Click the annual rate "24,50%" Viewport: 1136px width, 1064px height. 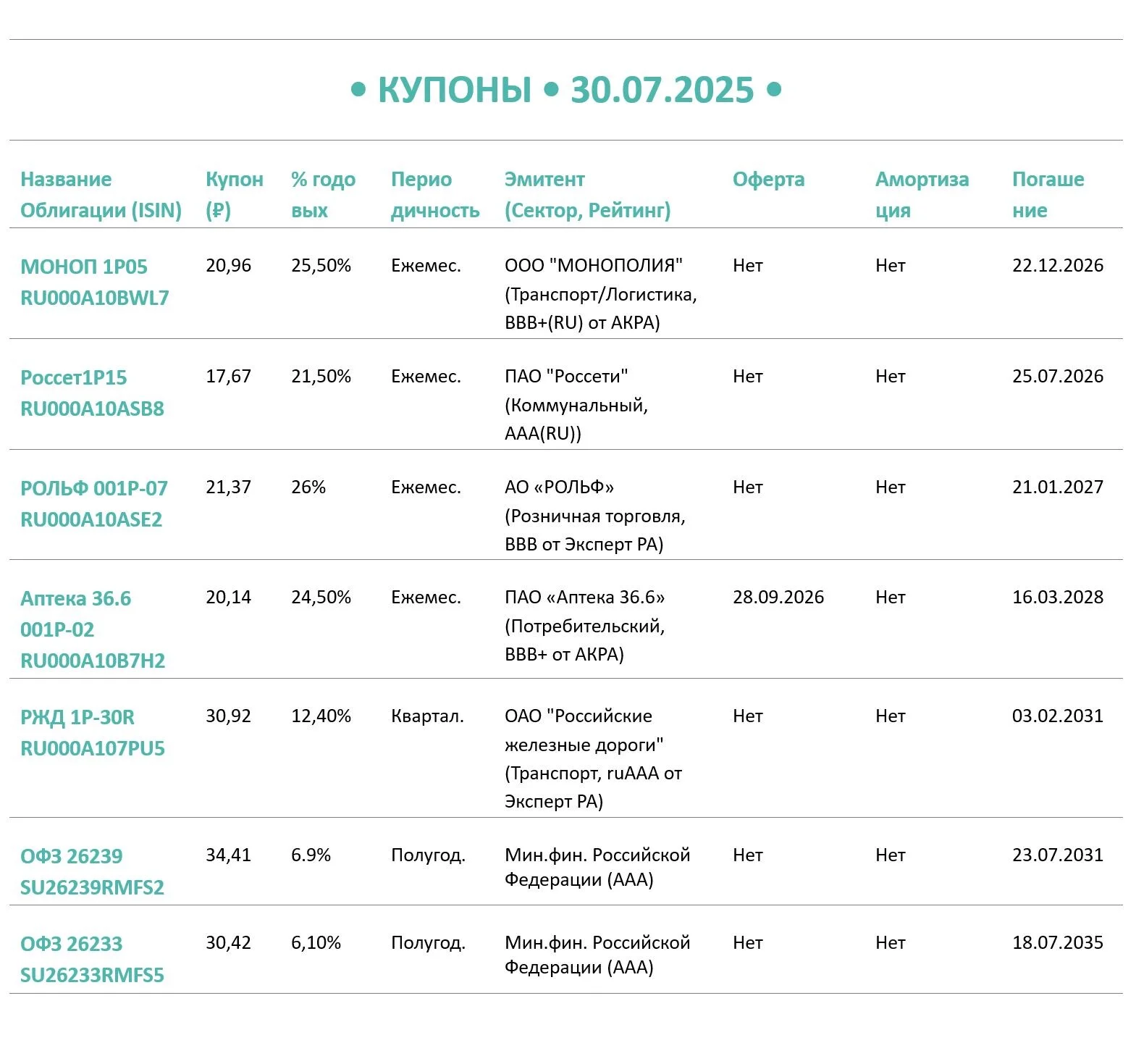(321, 598)
